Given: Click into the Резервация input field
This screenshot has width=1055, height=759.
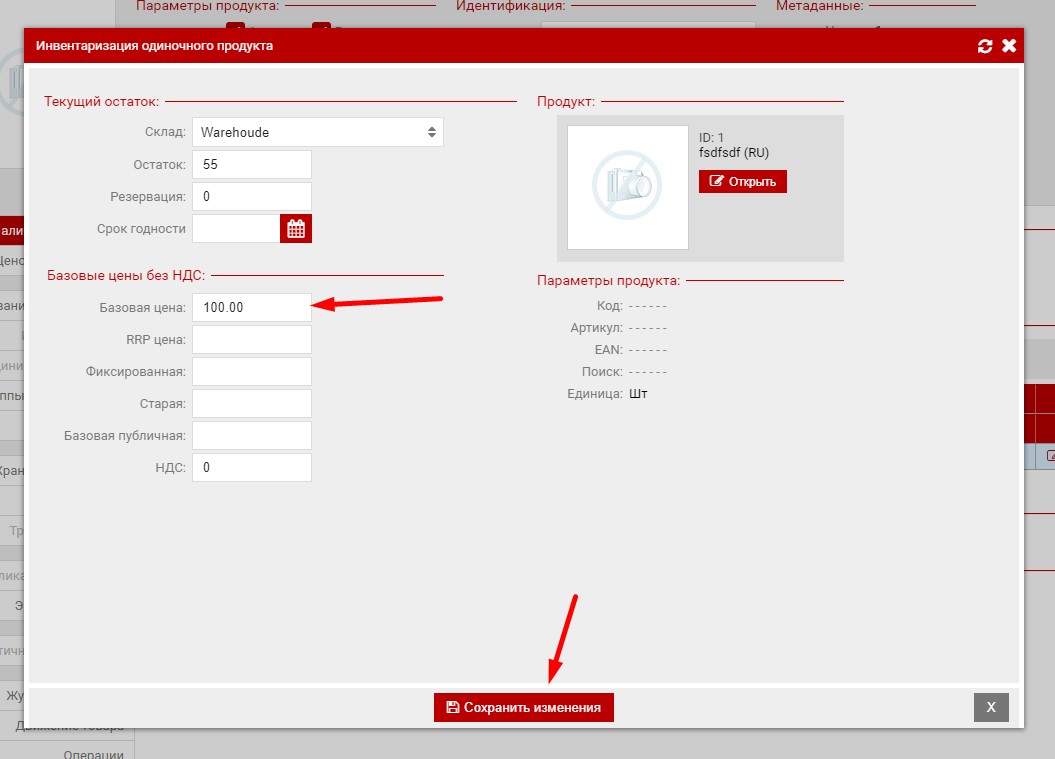Looking at the screenshot, I should pos(251,197).
